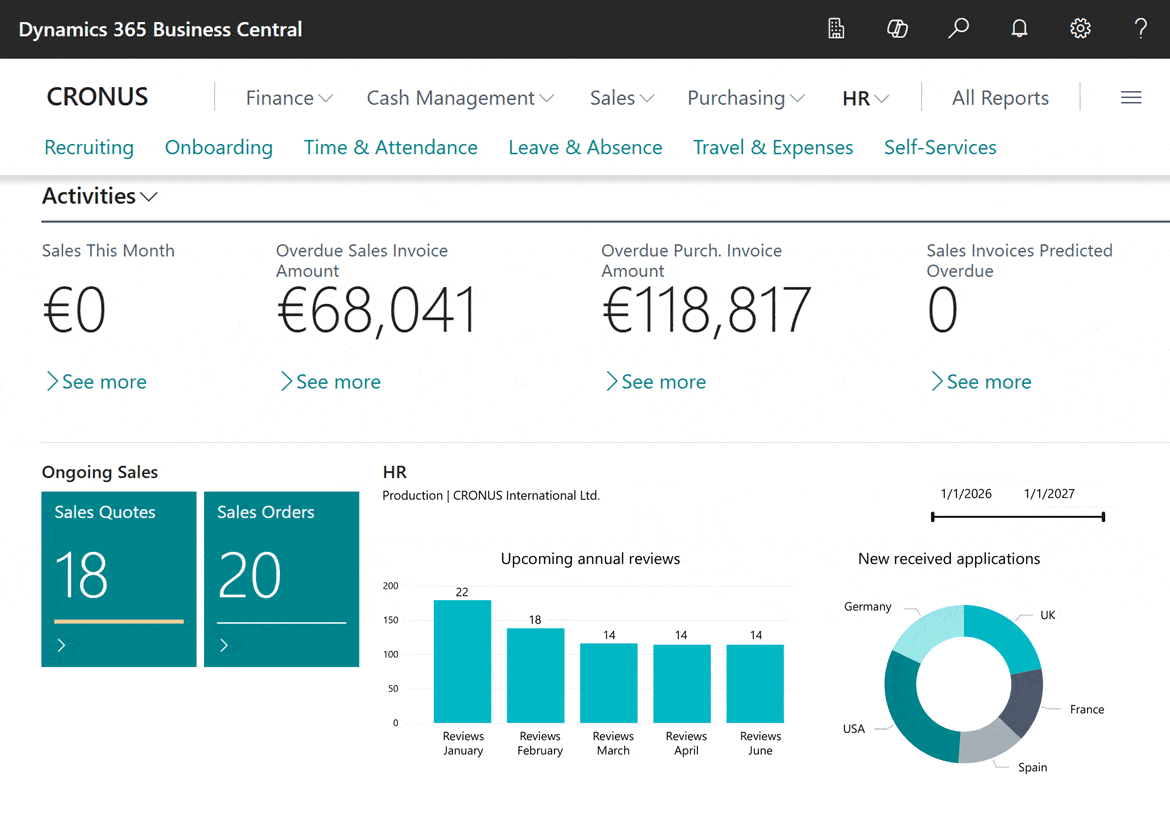Click the arrow in Sales Quotes tile

click(x=62, y=645)
